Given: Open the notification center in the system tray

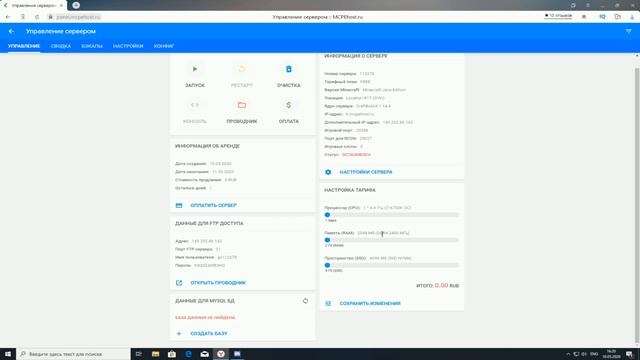Looking at the screenshot, I should click(x=629, y=354).
